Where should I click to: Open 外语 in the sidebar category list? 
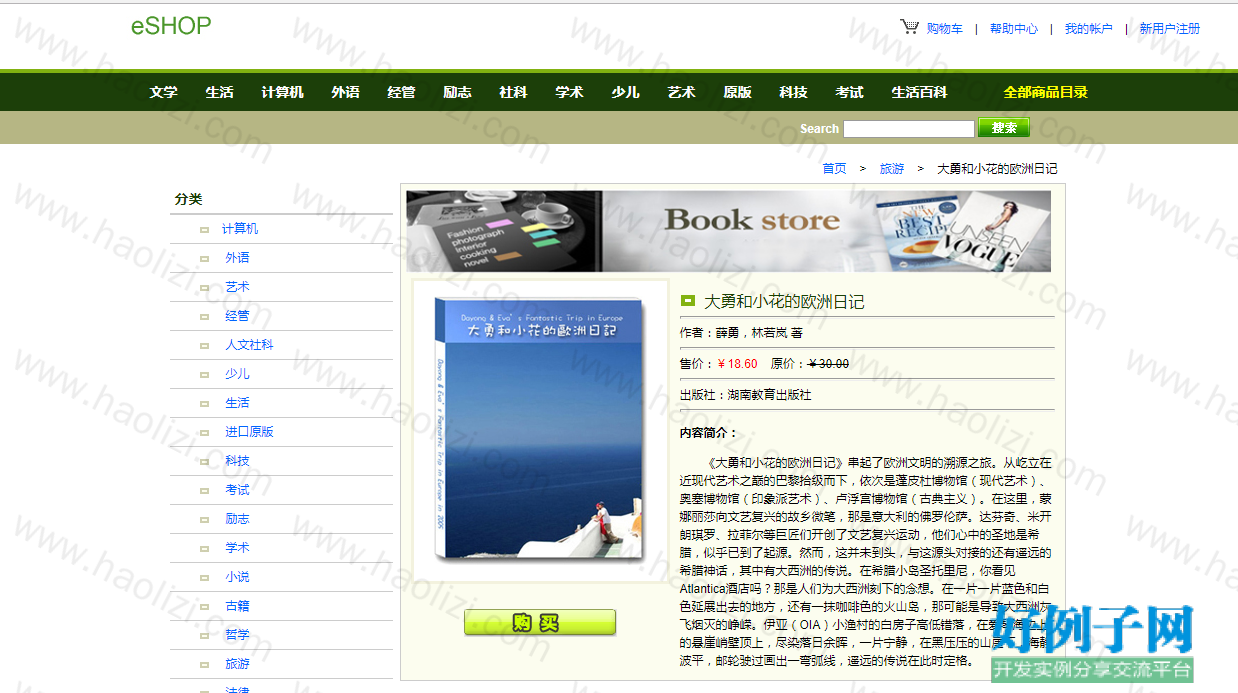click(237, 258)
